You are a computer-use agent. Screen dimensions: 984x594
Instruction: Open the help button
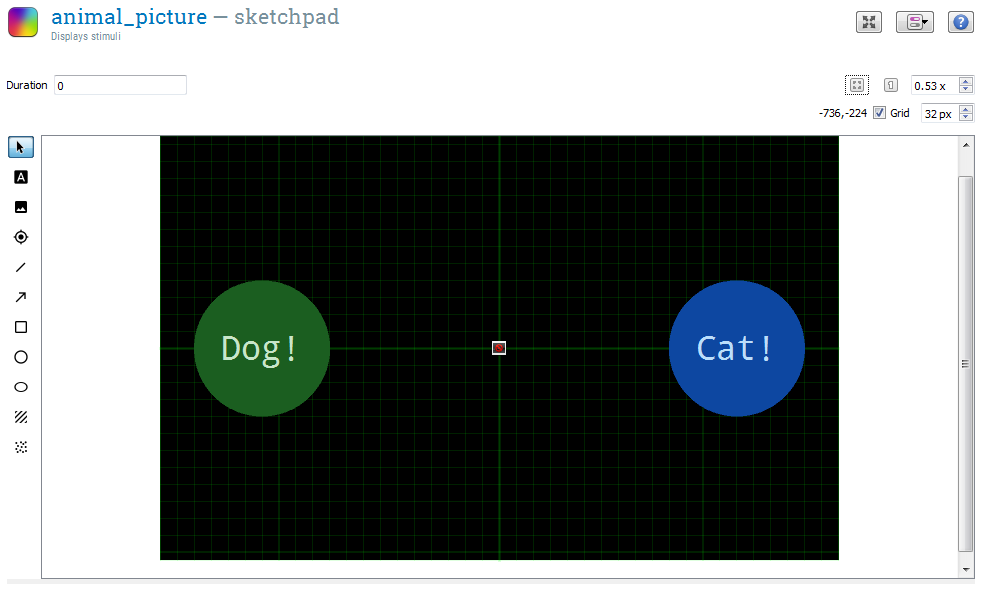[961, 22]
